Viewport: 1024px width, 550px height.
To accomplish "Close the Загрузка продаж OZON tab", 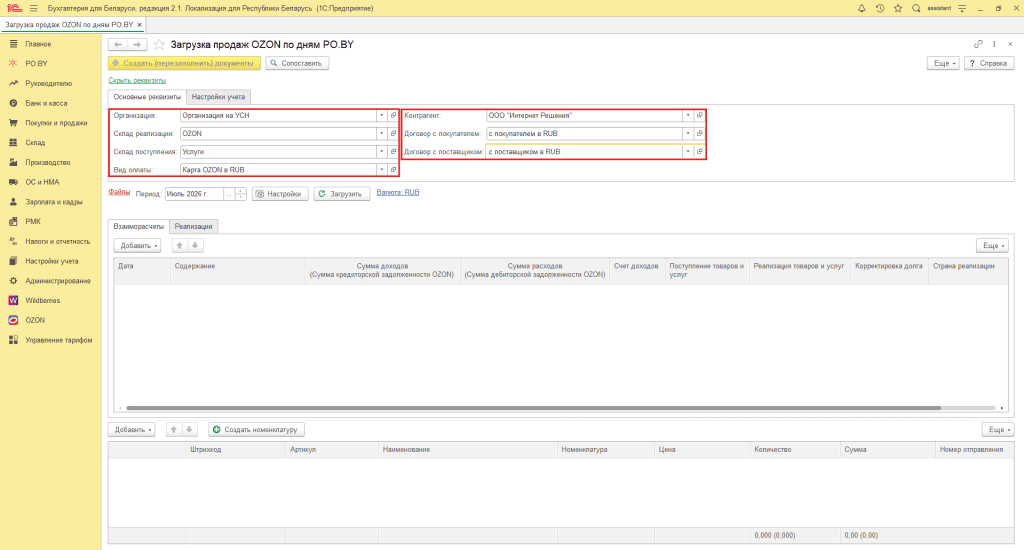I will (x=139, y=25).
